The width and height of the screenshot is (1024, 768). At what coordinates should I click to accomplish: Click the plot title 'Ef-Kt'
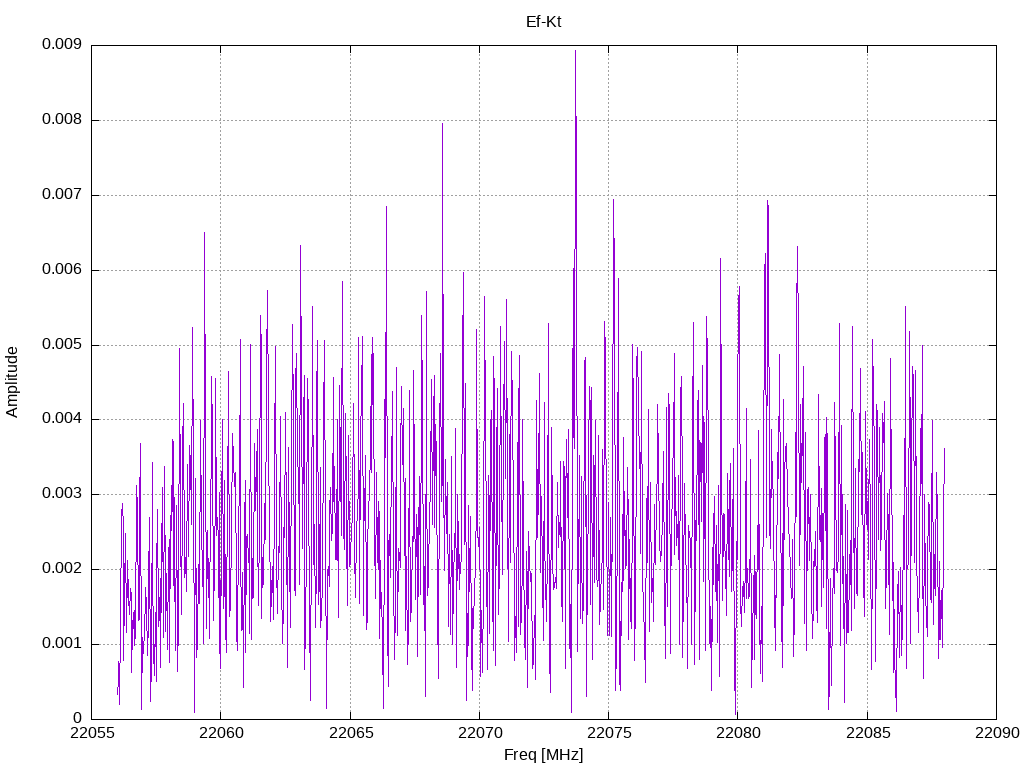click(543, 22)
